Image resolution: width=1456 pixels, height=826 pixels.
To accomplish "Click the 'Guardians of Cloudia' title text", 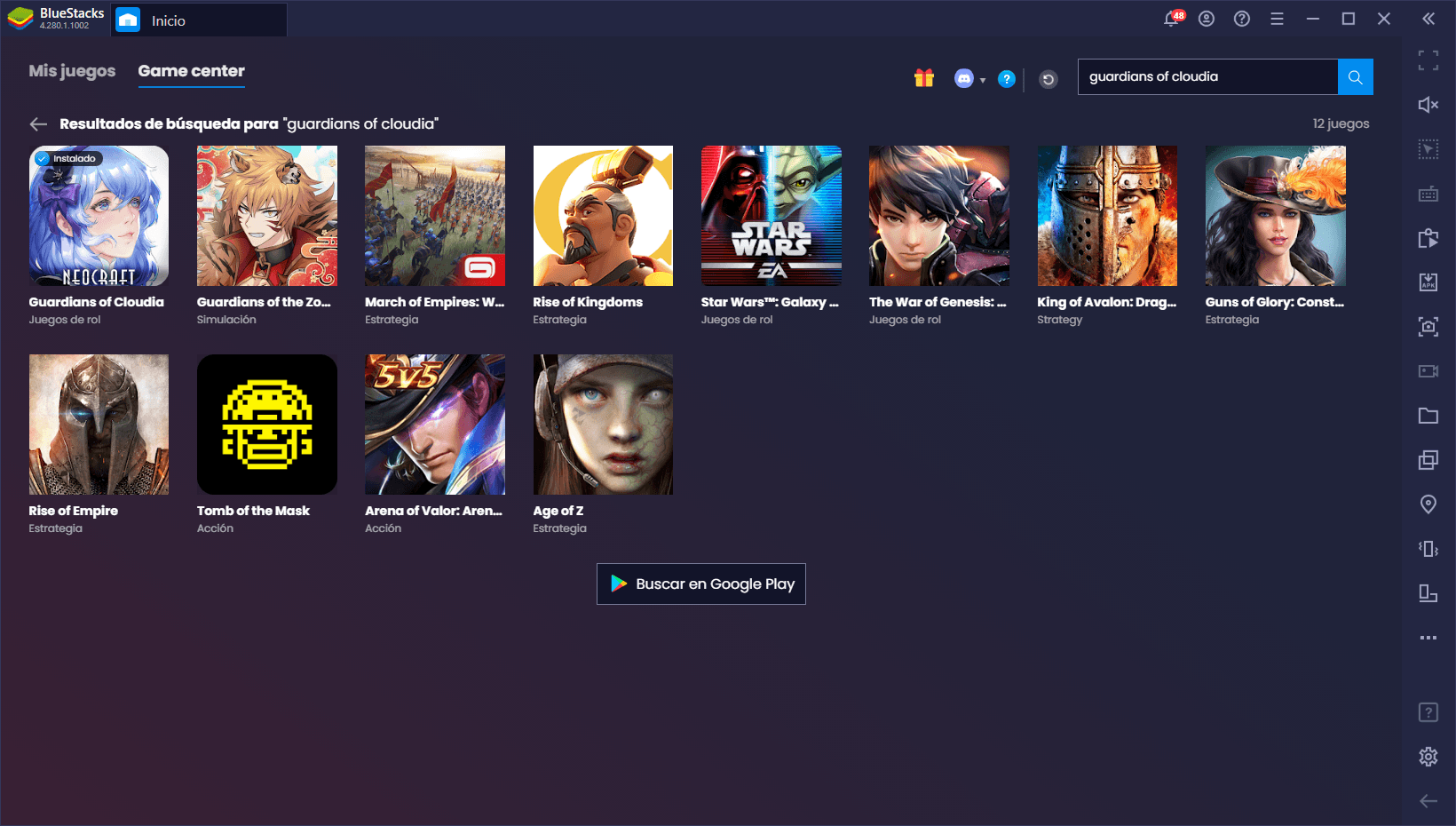I will [x=96, y=302].
